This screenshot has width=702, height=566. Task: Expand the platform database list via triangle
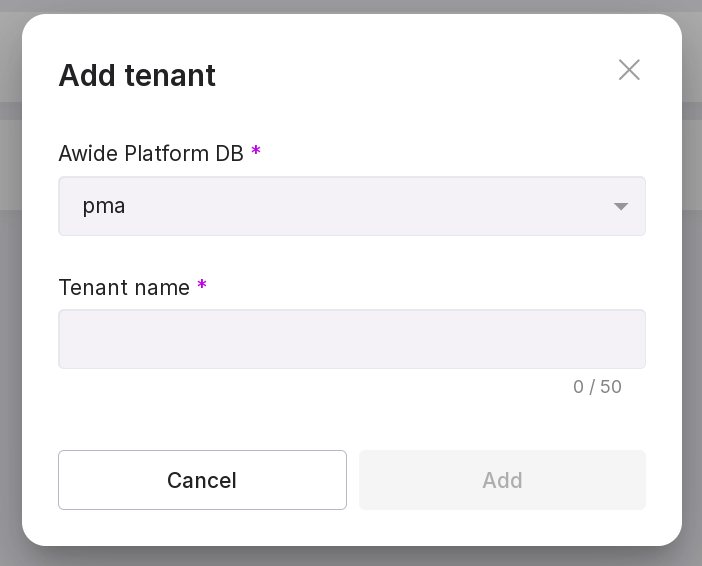pos(621,207)
